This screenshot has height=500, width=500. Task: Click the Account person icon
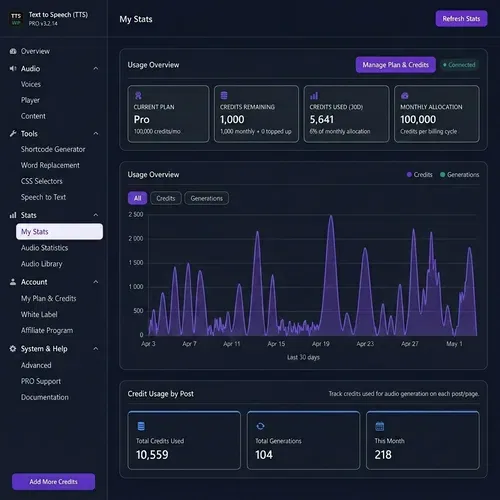pos(13,282)
